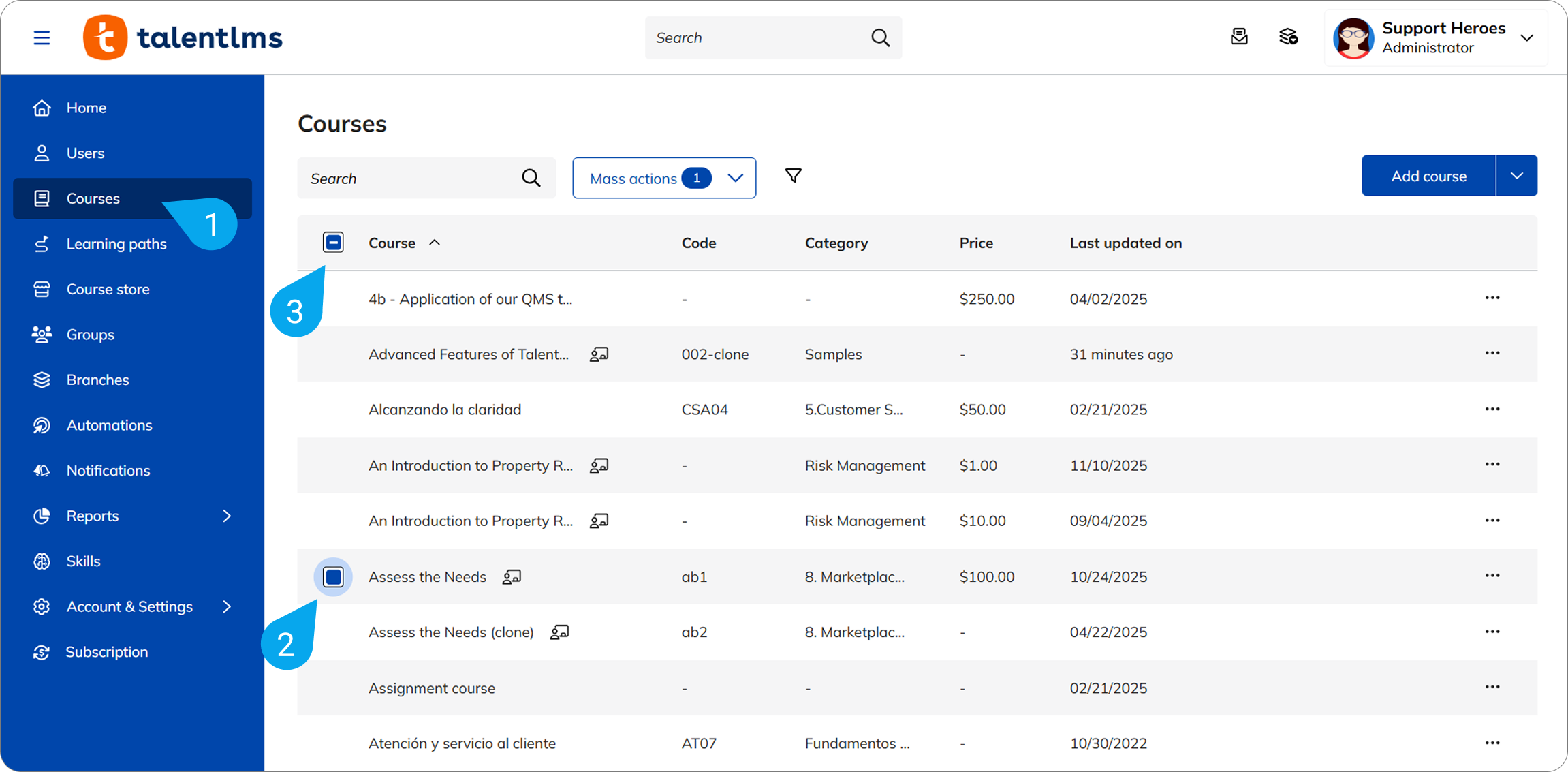Expand the Add course arrow dropdown
Screen dimensions: 1568x772
(x=1516, y=176)
